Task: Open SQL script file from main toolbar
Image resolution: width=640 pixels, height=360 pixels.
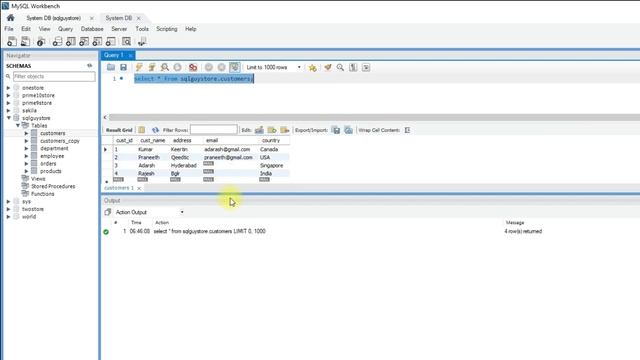Action: 25,41
